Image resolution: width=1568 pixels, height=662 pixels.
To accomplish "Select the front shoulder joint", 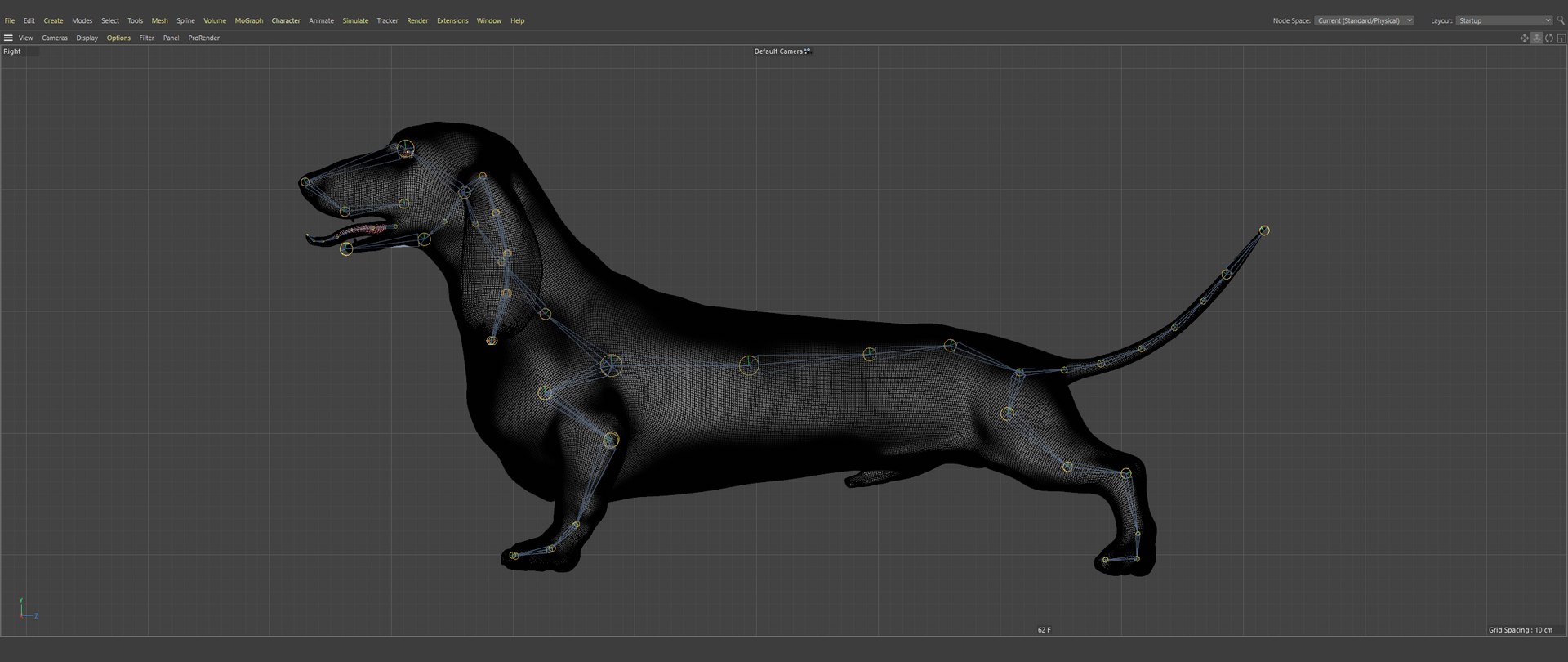I will click(545, 393).
